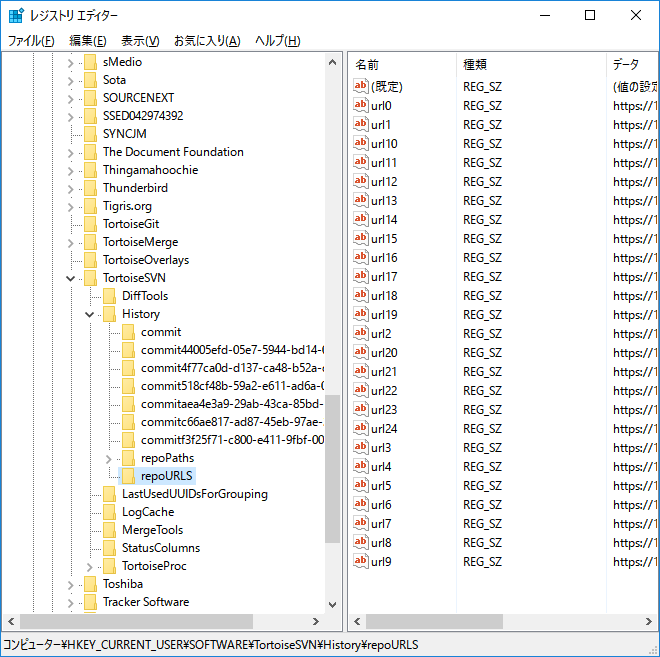
Task: Click the url9 string value icon
Action: [360, 561]
